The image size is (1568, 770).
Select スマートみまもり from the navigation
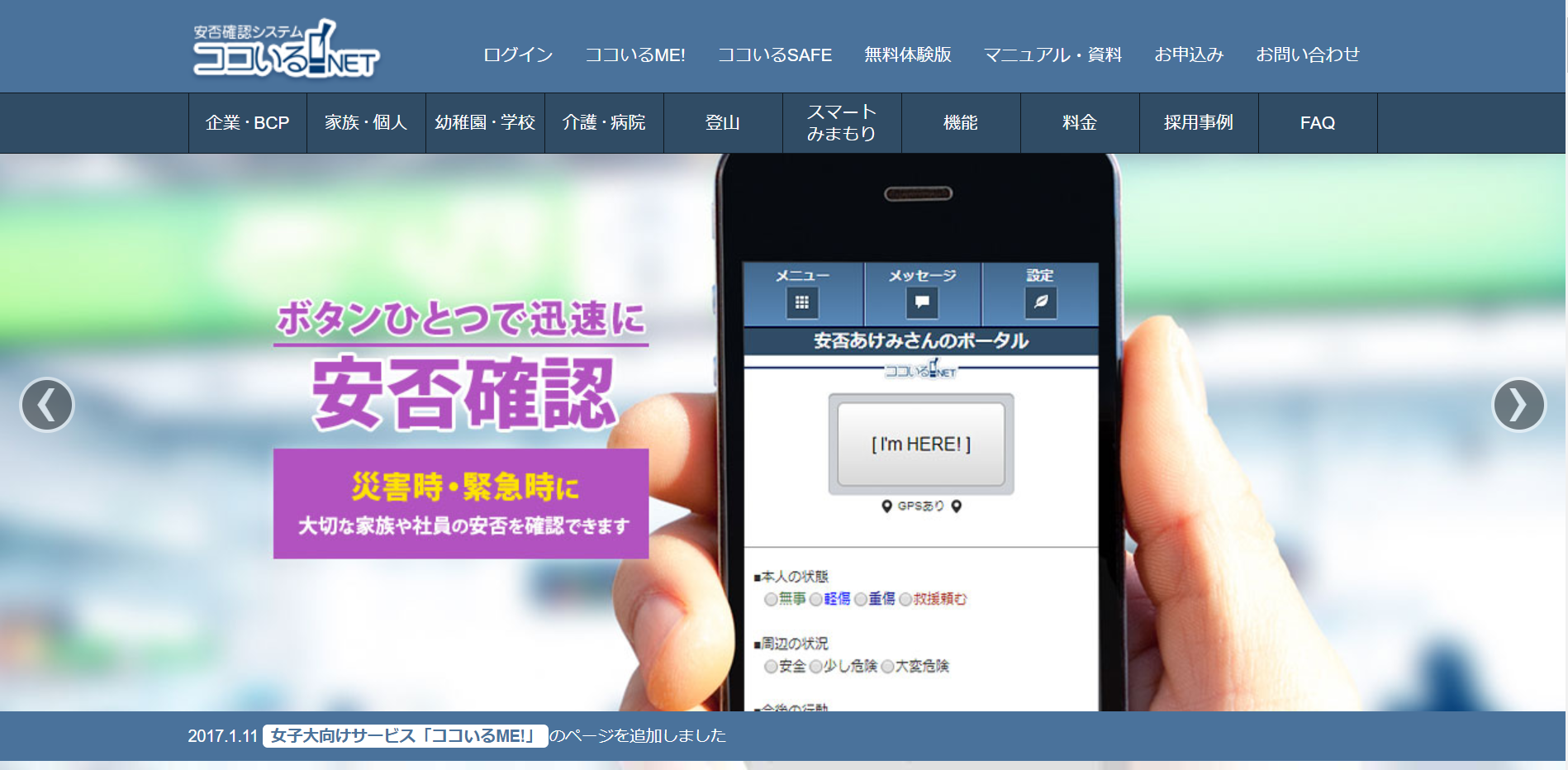point(841,122)
